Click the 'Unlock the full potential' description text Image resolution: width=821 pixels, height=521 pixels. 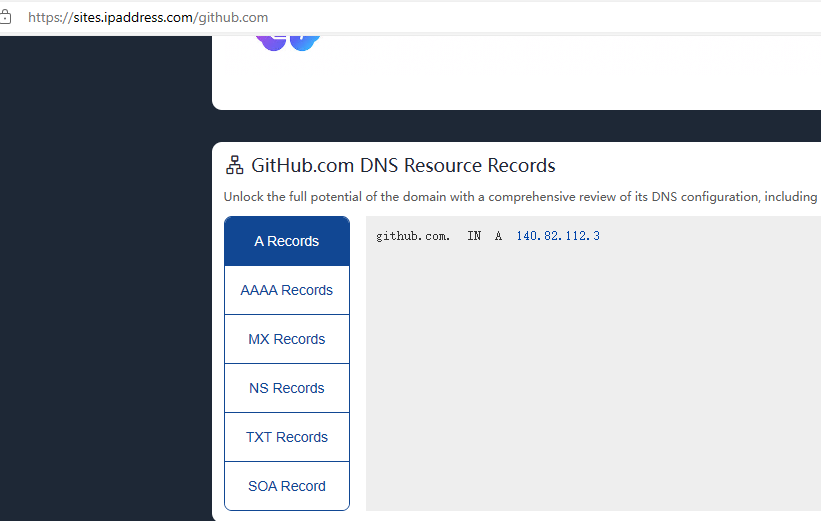[x=520, y=197]
